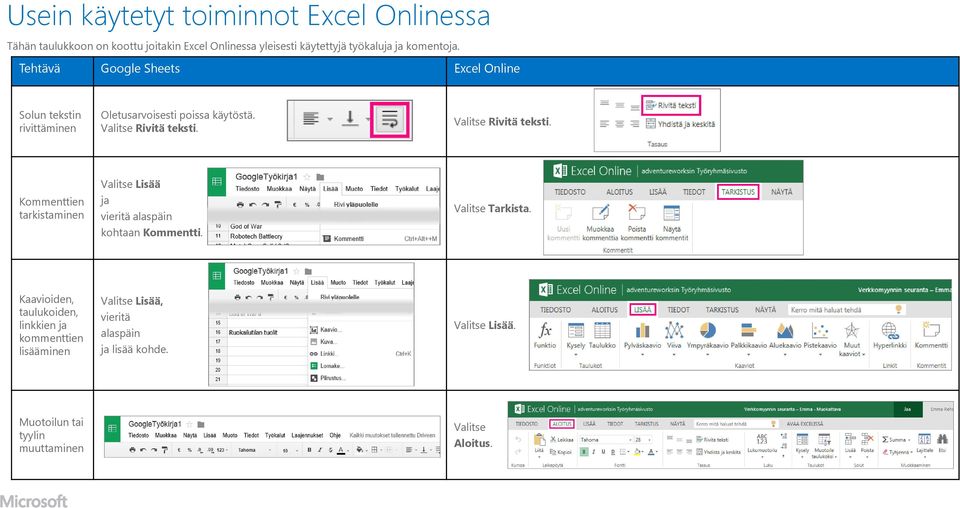Click the Summa autosum button
960x508 pixels.
[x=896, y=439]
